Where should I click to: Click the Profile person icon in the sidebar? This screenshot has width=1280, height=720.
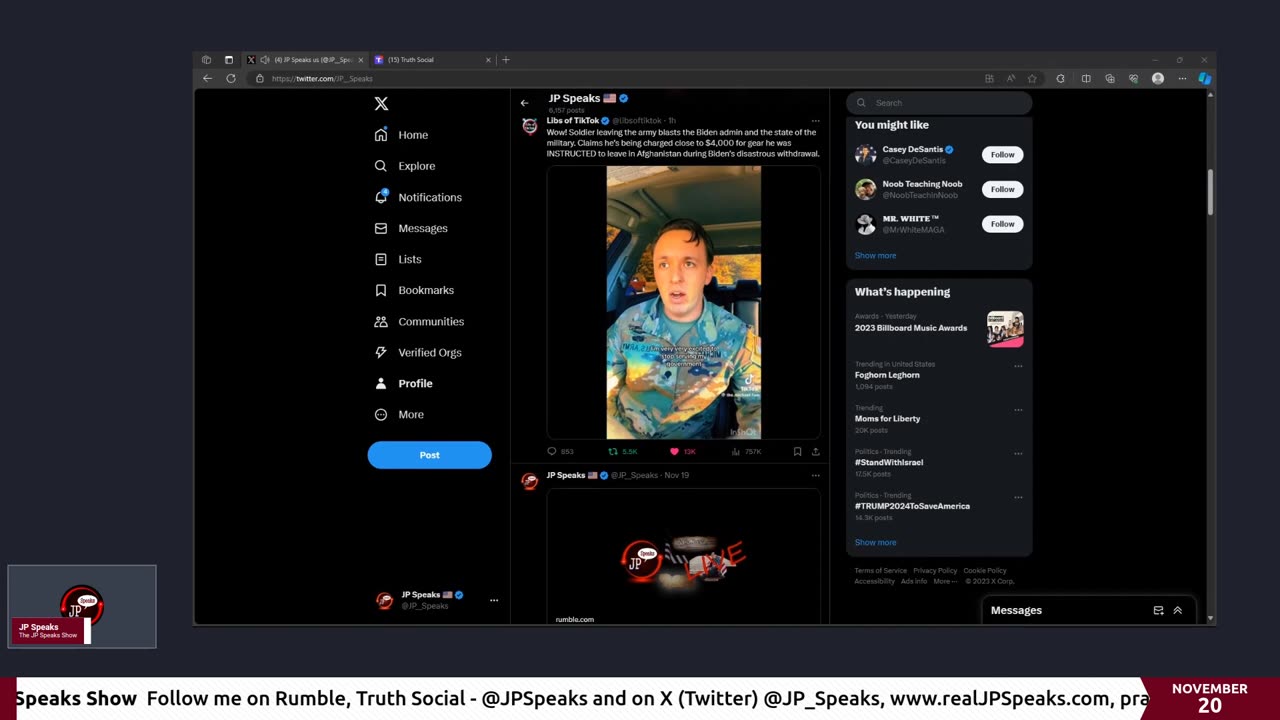381,383
